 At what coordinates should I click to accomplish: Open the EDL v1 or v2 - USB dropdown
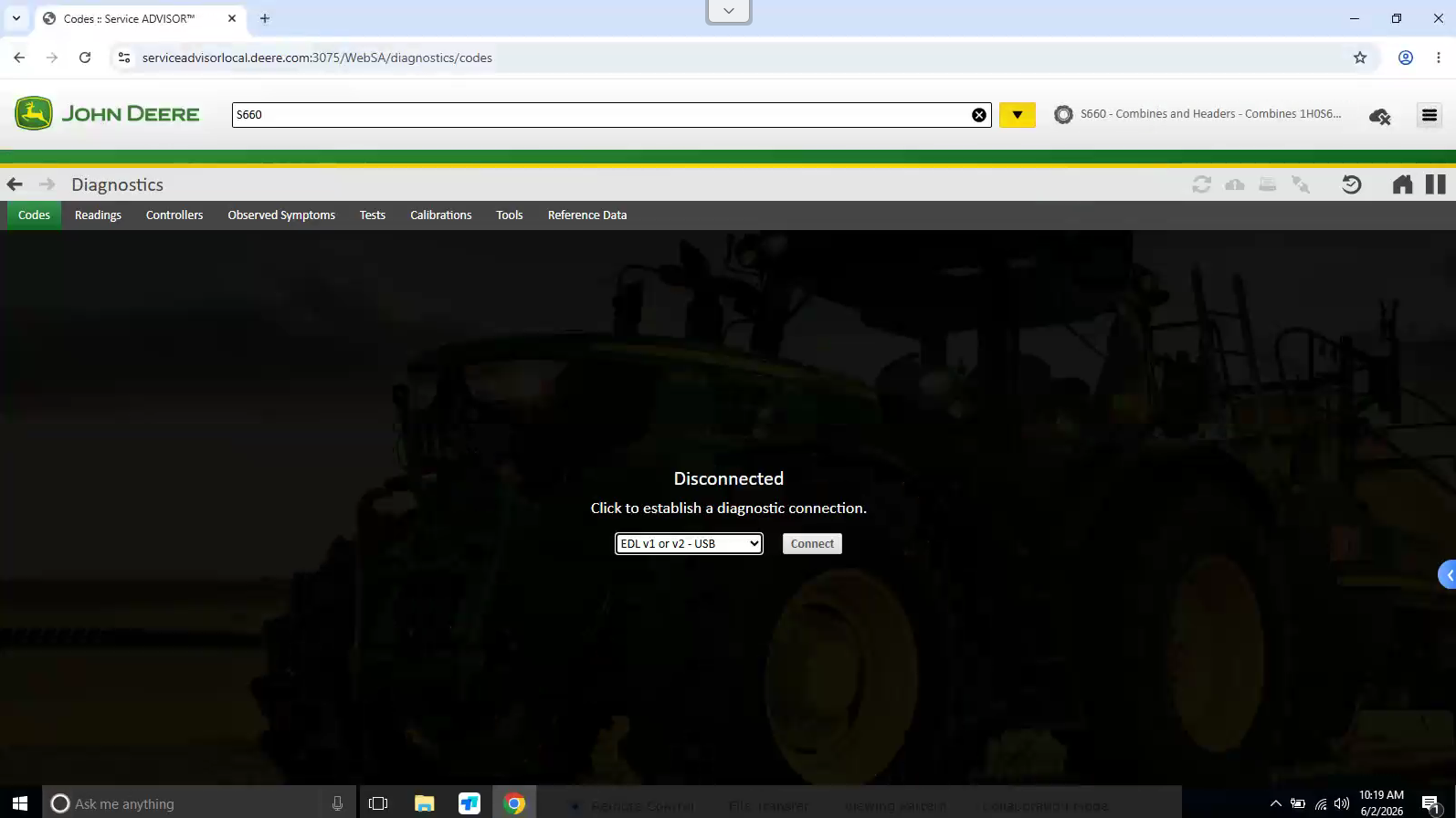(x=689, y=544)
